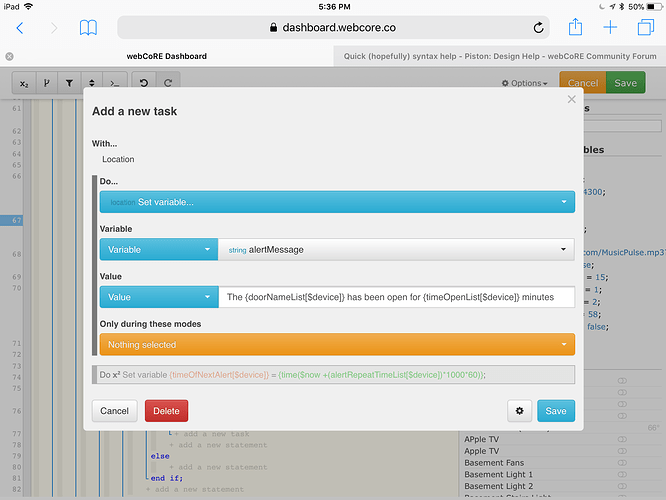Click the undo toolbar icon

tap(144, 83)
